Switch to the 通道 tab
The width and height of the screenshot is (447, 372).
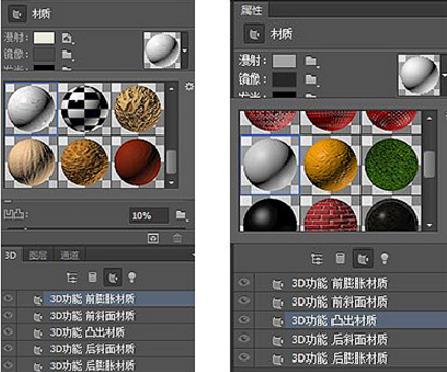pyautogui.click(x=69, y=255)
